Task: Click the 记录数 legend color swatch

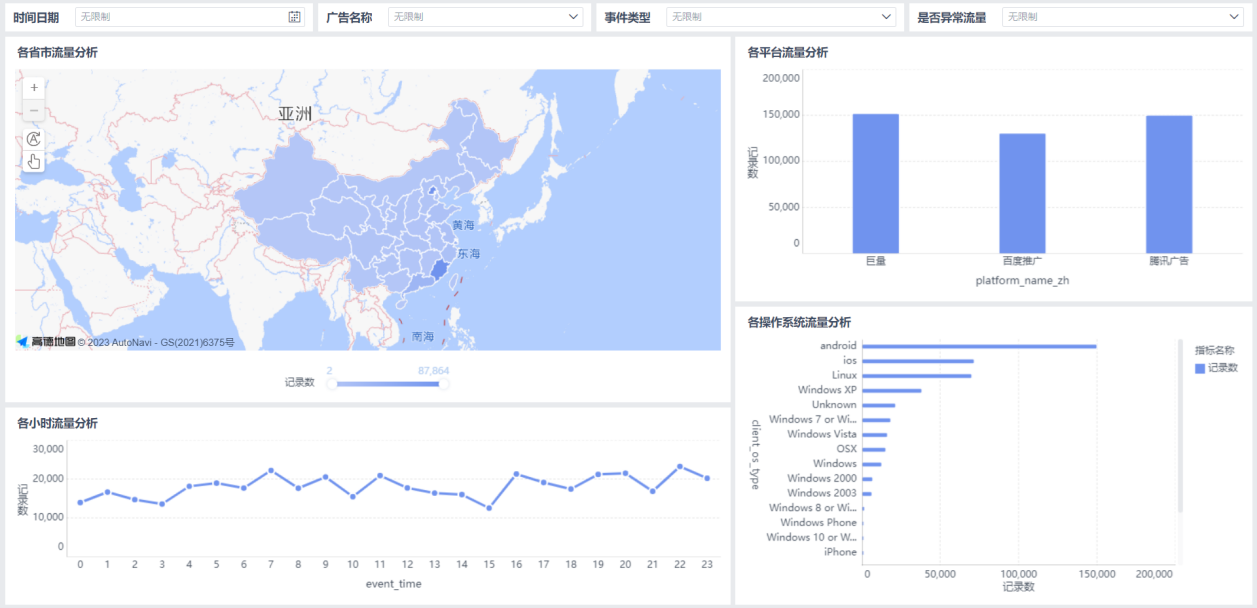Action: tap(1201, 368)
